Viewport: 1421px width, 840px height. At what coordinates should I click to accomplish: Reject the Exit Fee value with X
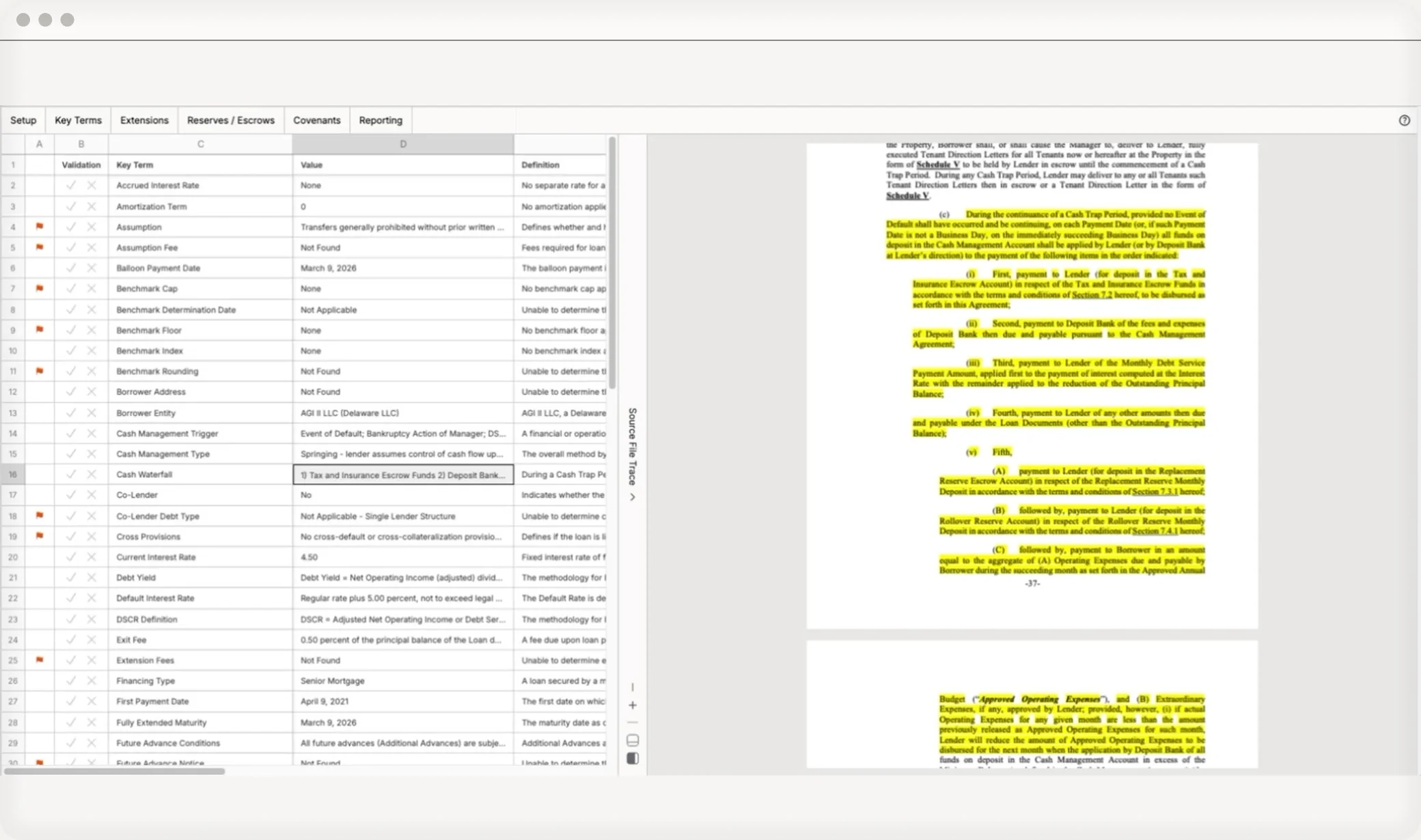click(x=92, y=639)
